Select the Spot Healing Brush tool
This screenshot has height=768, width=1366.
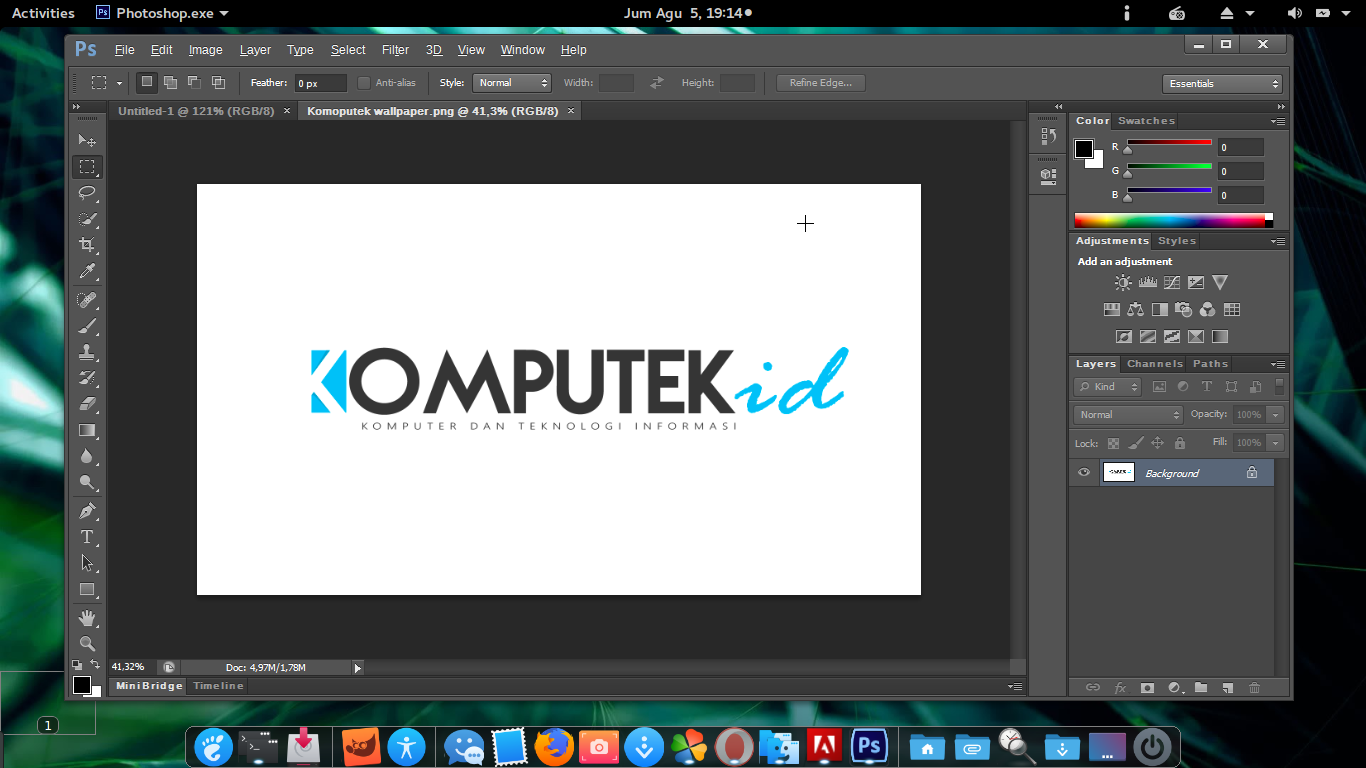[x=87, y=300]
